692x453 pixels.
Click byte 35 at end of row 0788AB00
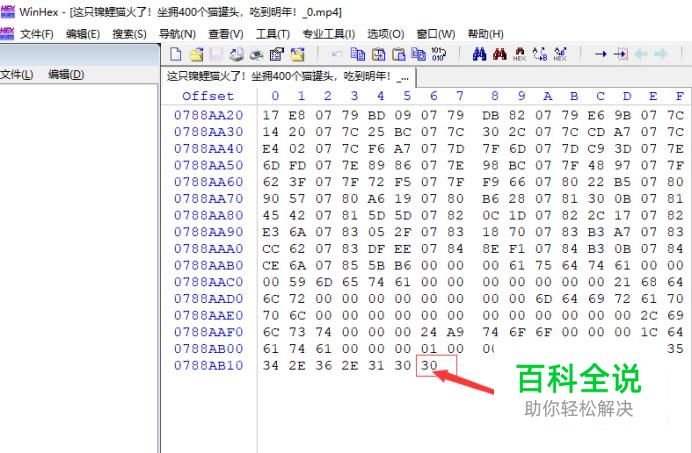pos(675,349)
